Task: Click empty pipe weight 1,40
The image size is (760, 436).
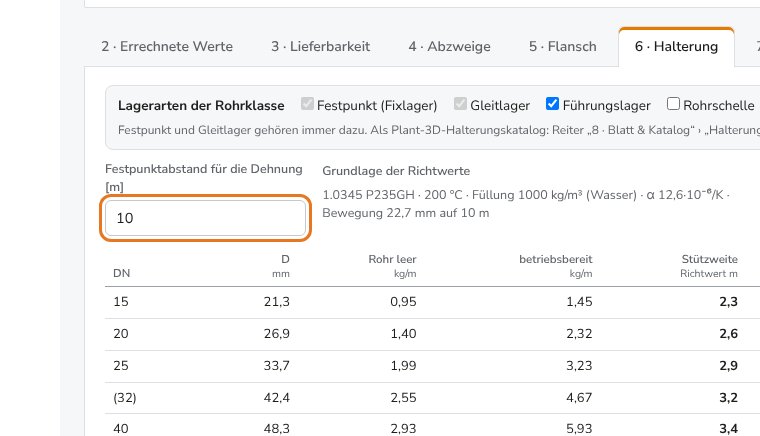Action: 403,334
